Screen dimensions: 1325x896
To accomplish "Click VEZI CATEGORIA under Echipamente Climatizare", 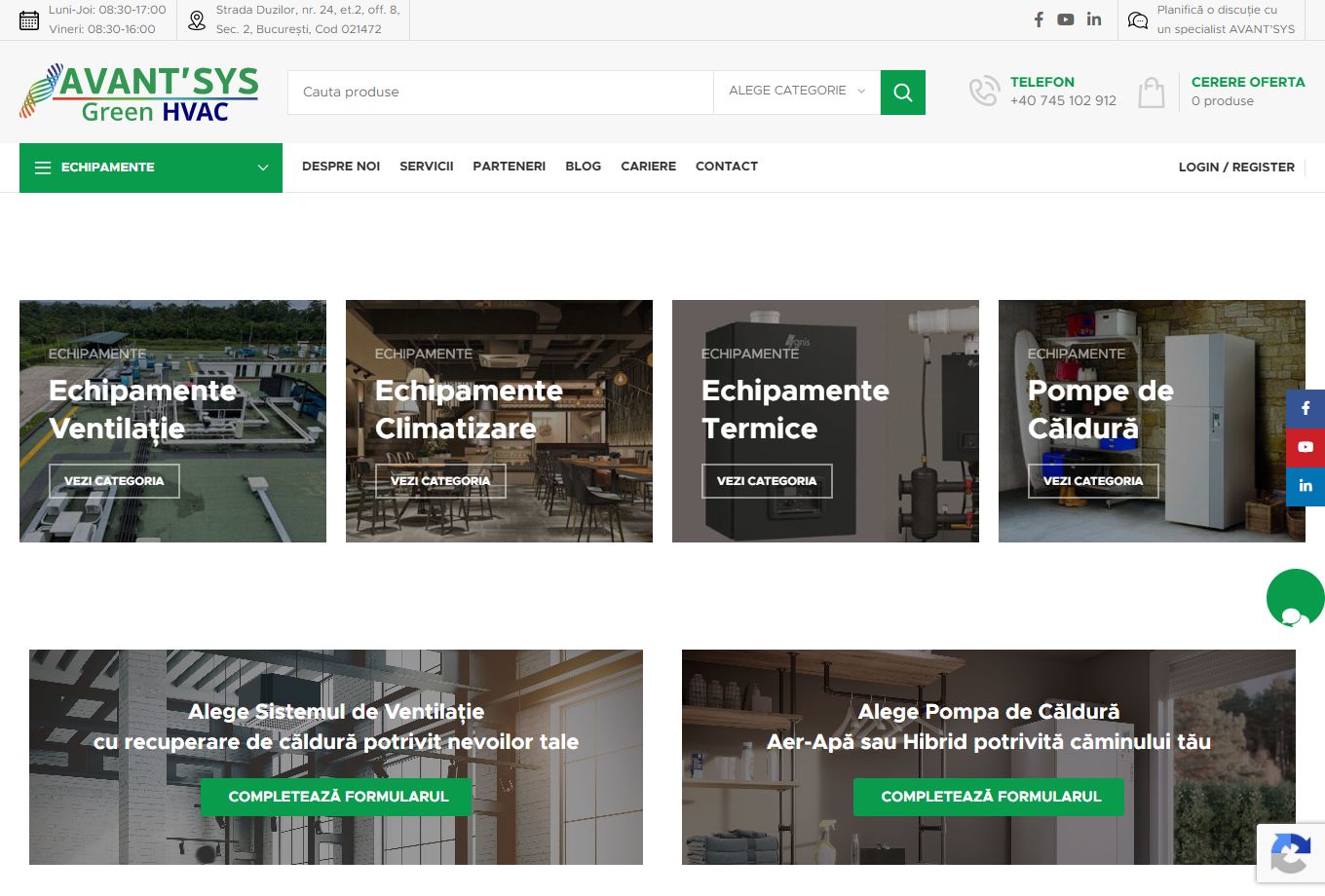I will pyautogui.click(x=440, y=481).
